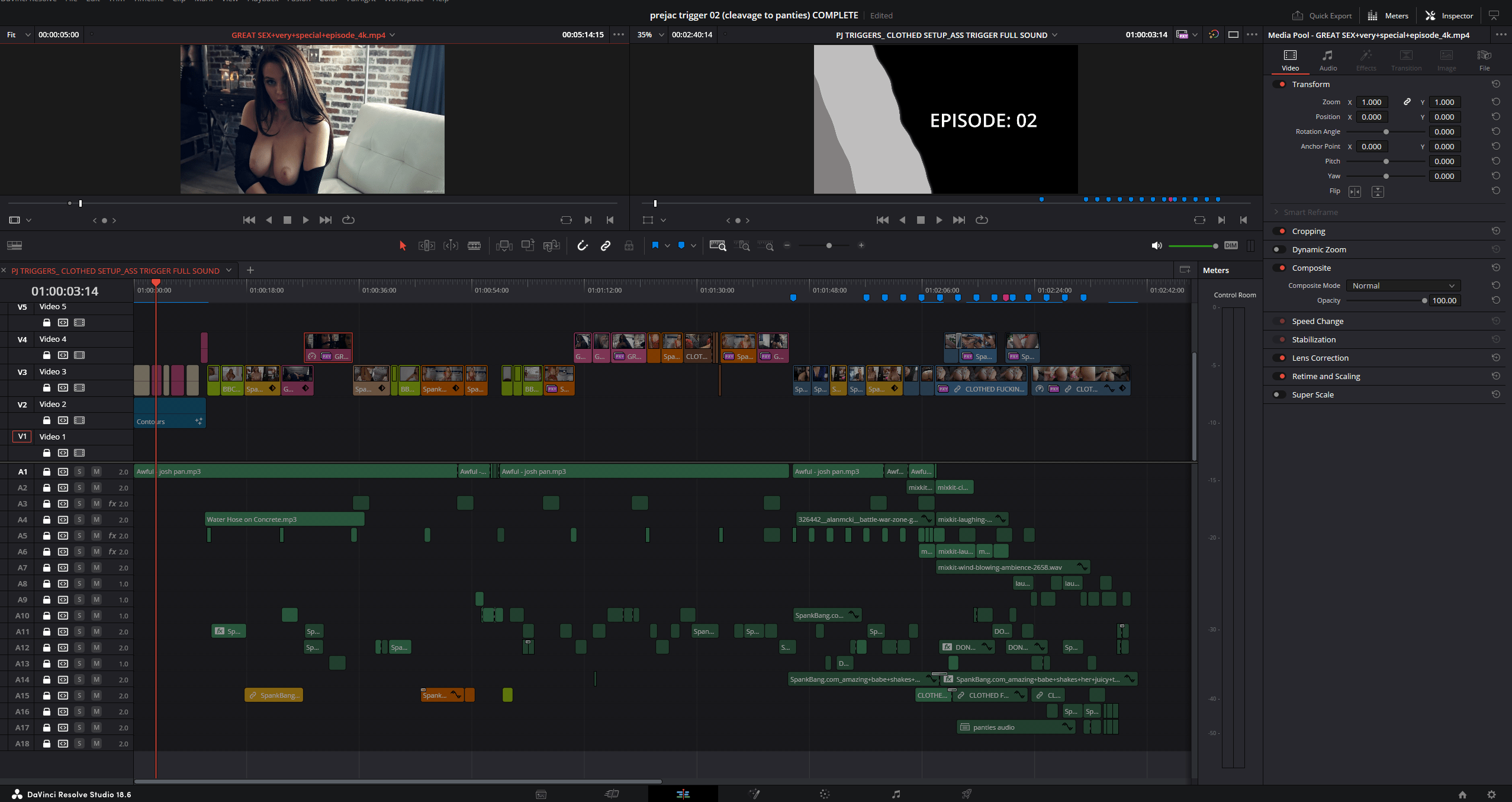Toggle the linked selection chain icon

click(x=605, y=245)
